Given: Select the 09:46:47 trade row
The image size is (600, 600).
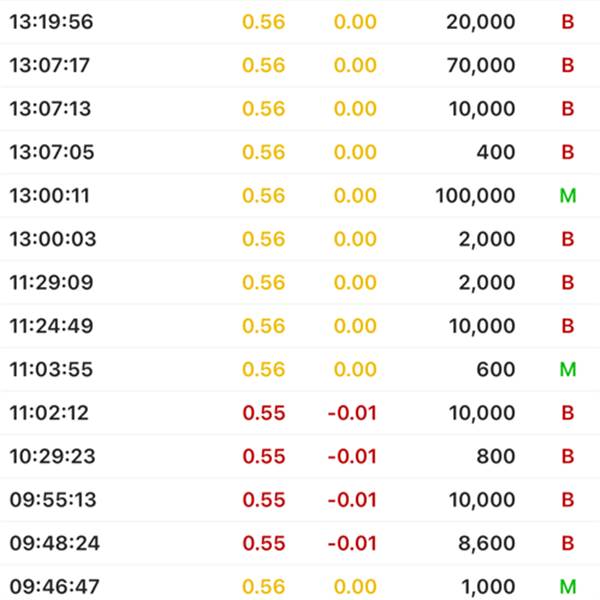Looking at the screenshot, I should [300, 582].
